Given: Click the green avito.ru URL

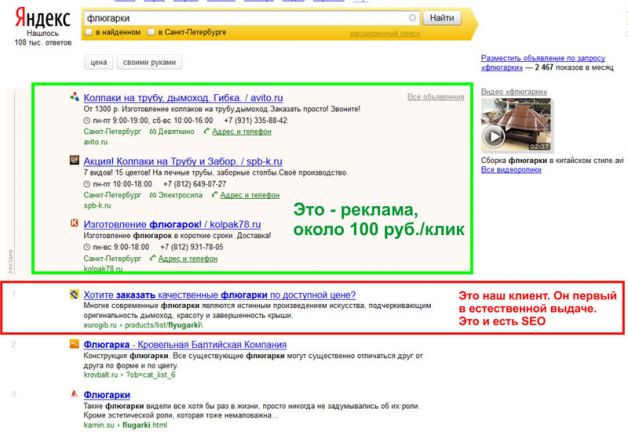Looking at the screenshot, I should pyautogui.click(x=95, y=142).
